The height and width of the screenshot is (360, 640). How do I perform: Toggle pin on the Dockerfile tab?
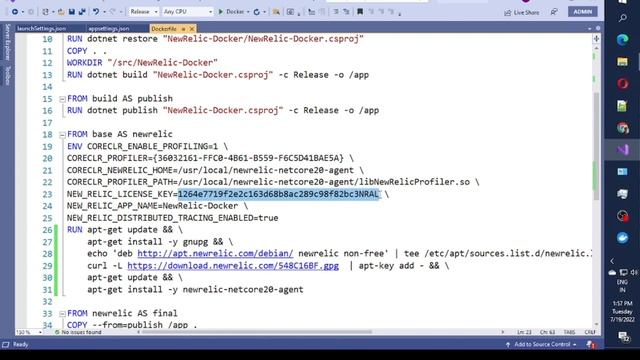coord(183,29)
